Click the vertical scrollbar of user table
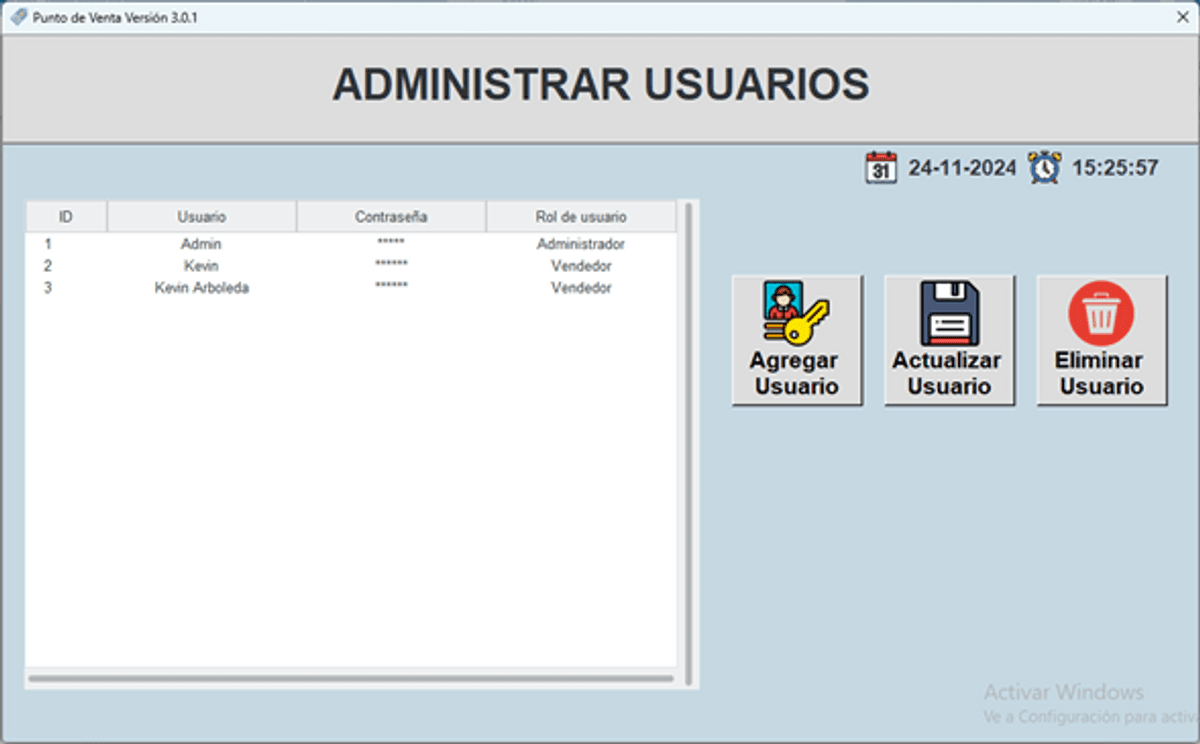This screenshot has height=744, width=1200. (688, 440)
